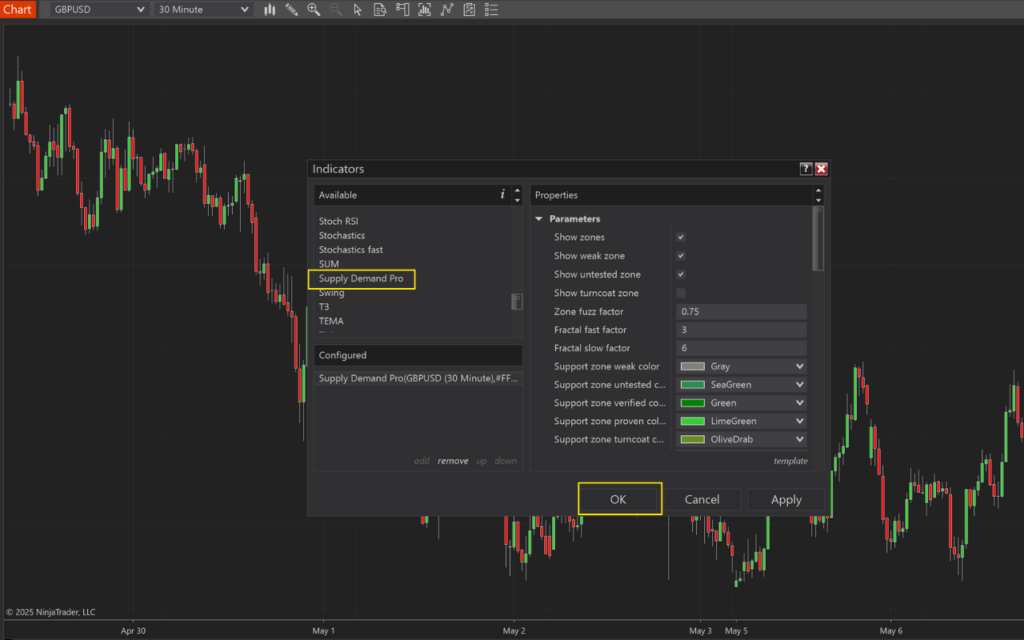Click the zoom in magnifier icon
The height and width of the screenshot is (640, 1024).
tap(314, 10)
